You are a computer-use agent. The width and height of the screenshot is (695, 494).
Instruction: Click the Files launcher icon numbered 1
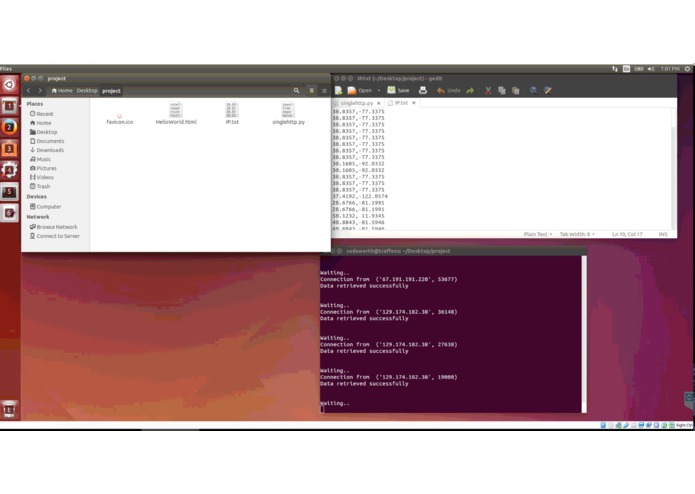pyautogui.click(x=9, y=106)
